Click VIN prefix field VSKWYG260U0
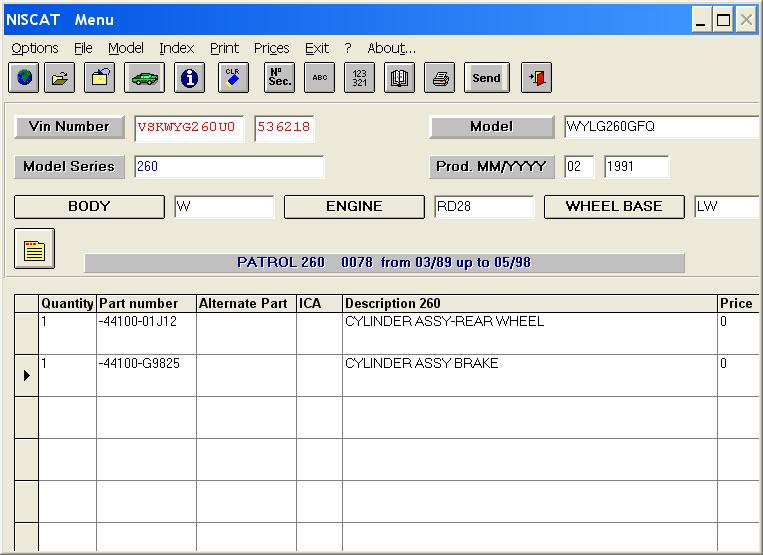The width and height of the screenshot is (763, 555). [x=189, y=128]
